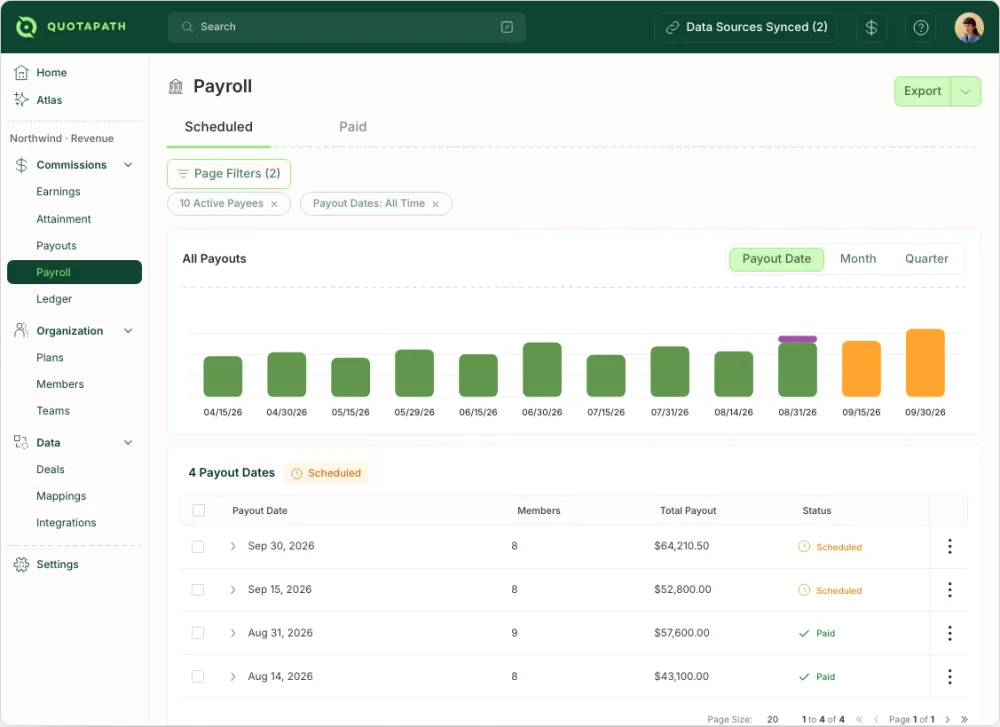
Task: Sort by the Total Payout column header
Action: click(688, 511)
